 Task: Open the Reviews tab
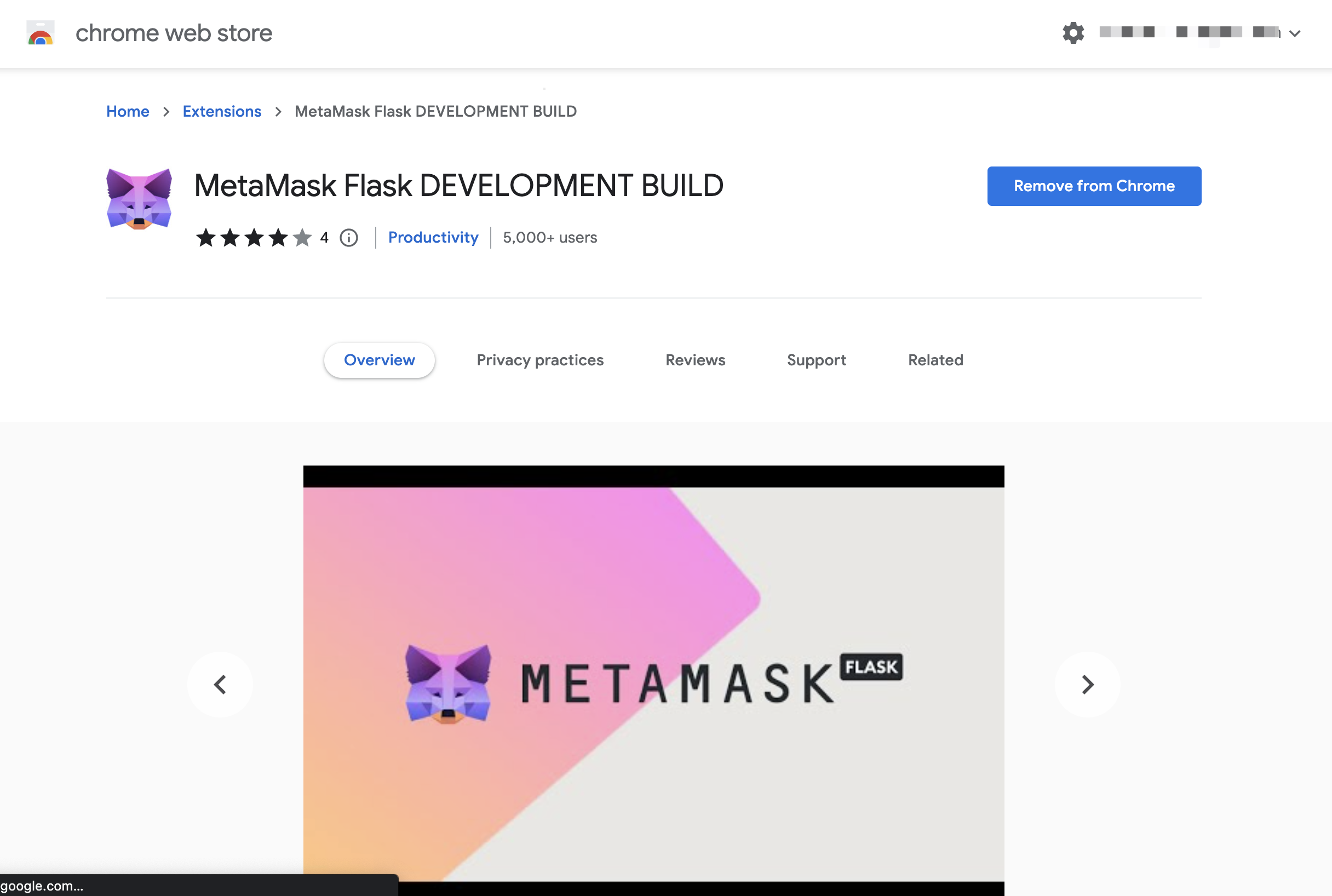tap(695, 360)
